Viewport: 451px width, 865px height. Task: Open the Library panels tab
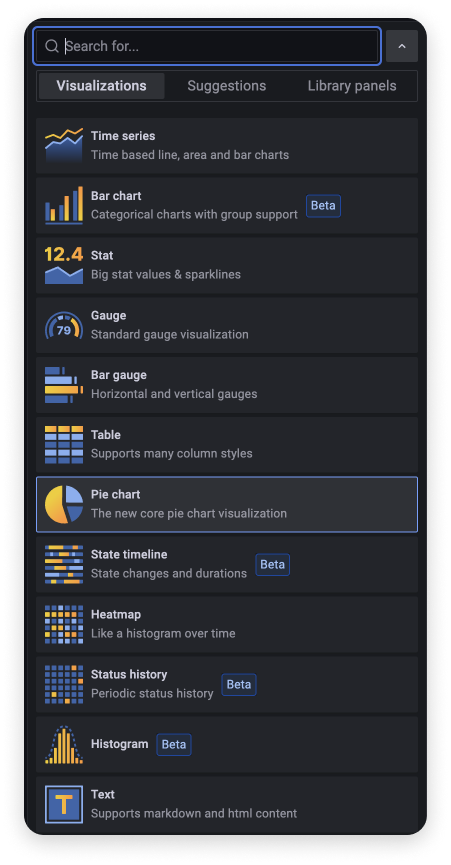tap(352, 86)
